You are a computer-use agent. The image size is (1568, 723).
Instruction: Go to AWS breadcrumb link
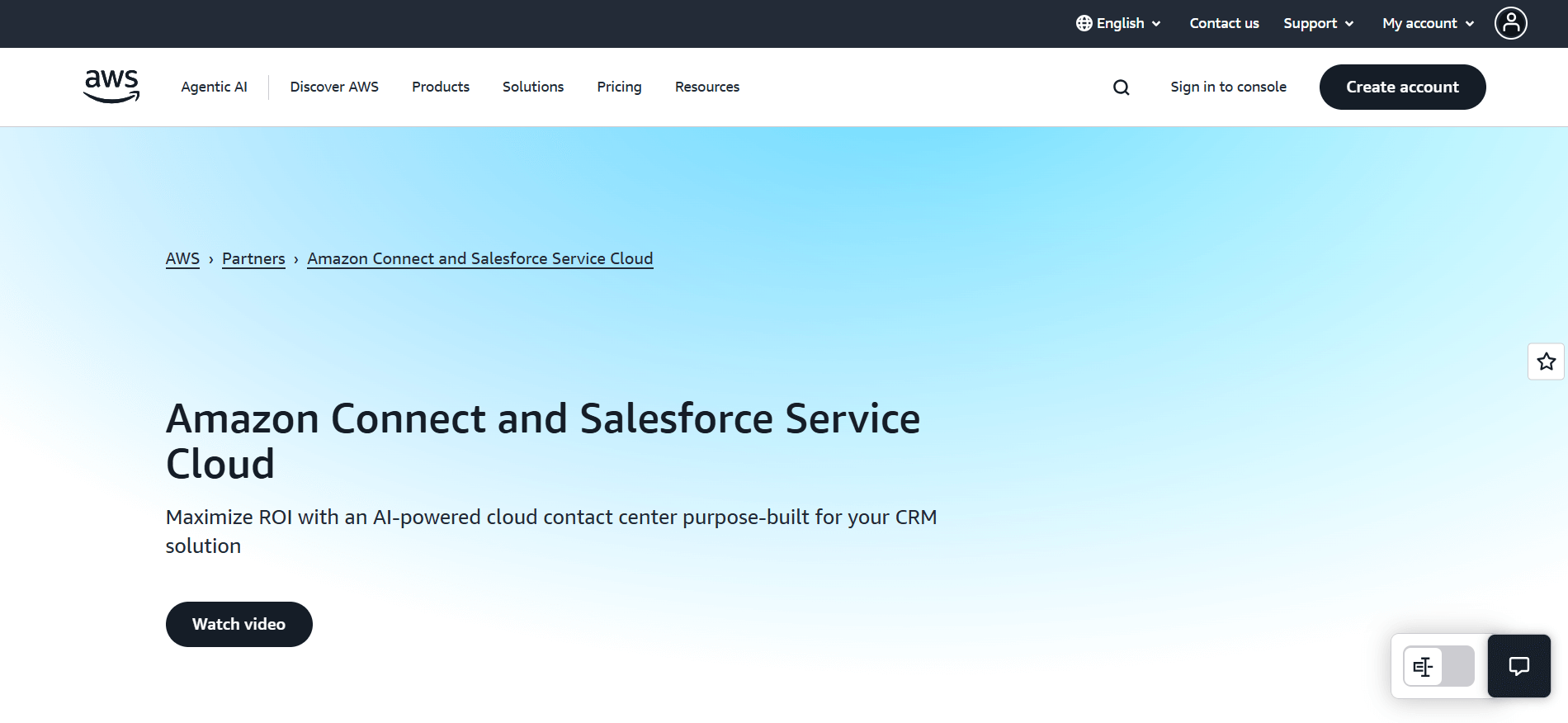point(182,258)
